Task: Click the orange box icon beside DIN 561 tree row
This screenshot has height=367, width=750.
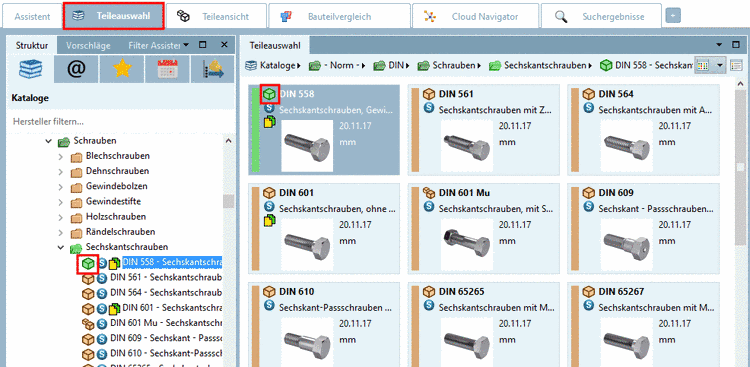Action: 88,278
